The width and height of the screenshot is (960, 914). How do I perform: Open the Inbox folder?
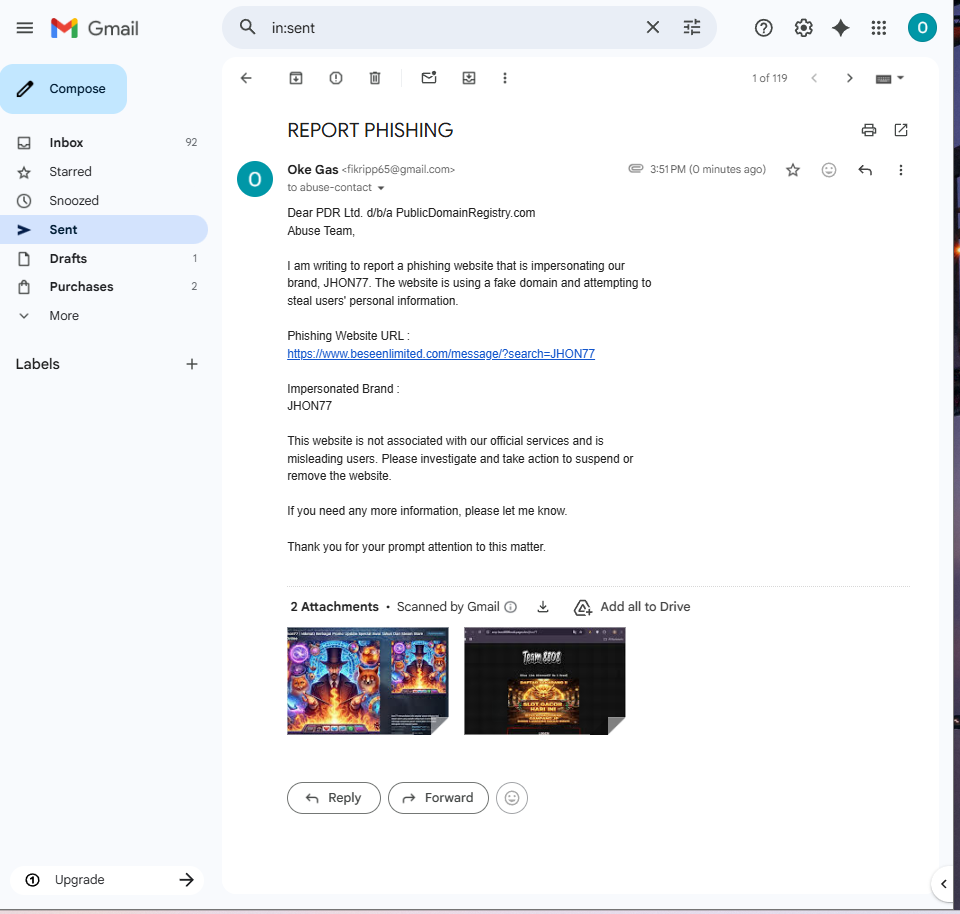104,143
